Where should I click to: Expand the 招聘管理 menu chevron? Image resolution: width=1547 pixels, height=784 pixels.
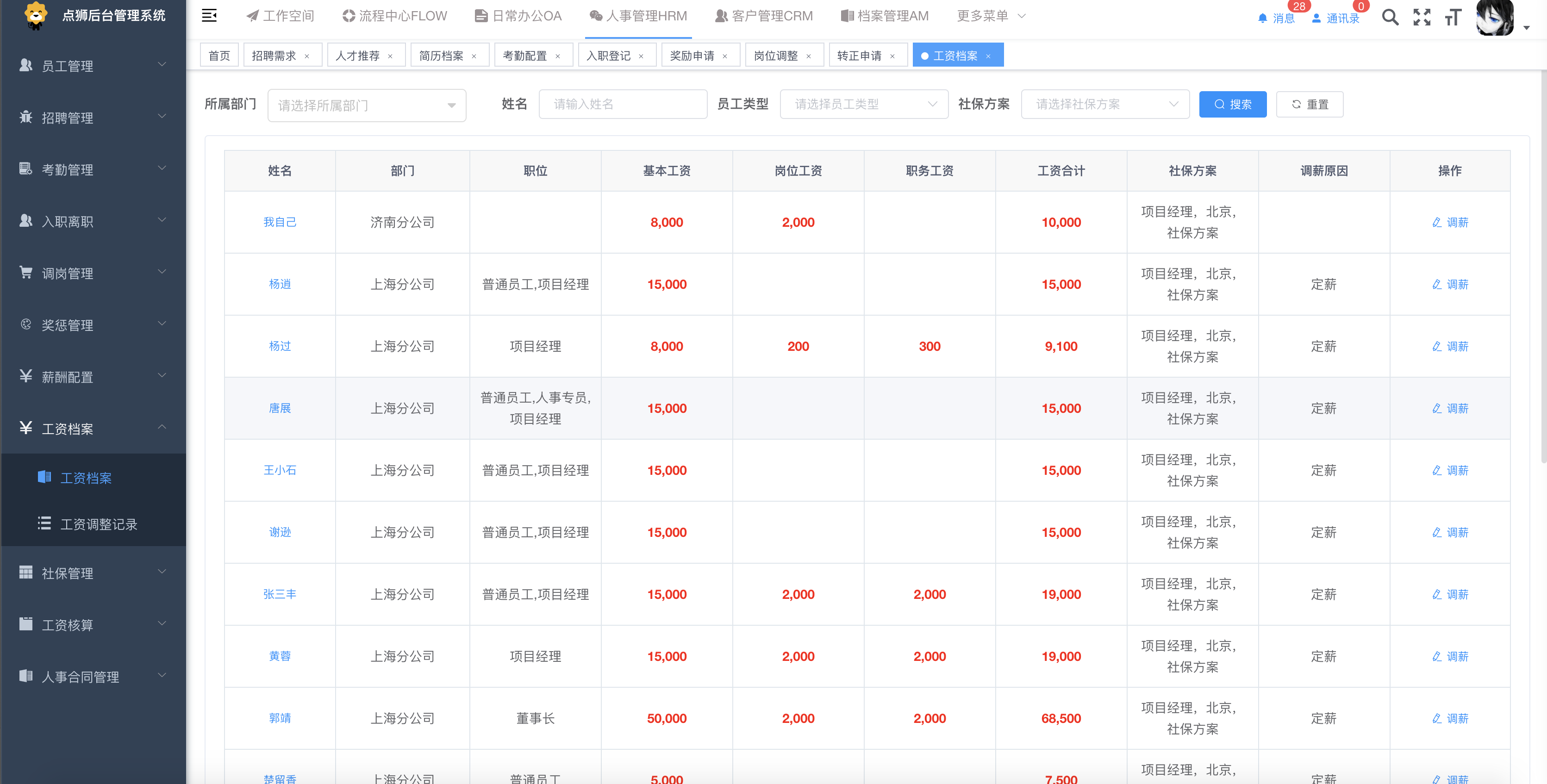(162, 117)
